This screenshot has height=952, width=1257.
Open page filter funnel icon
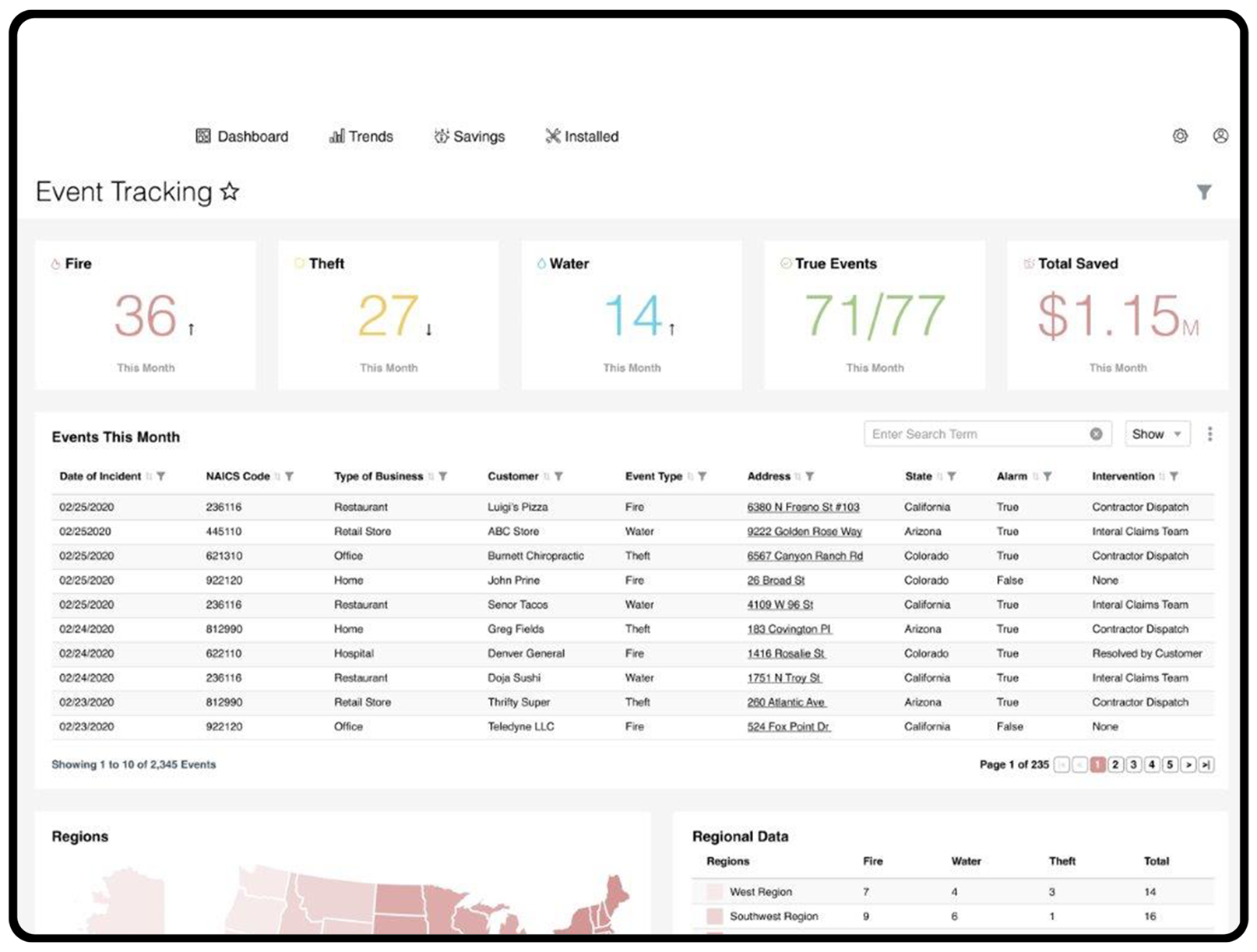point(1204,191)
